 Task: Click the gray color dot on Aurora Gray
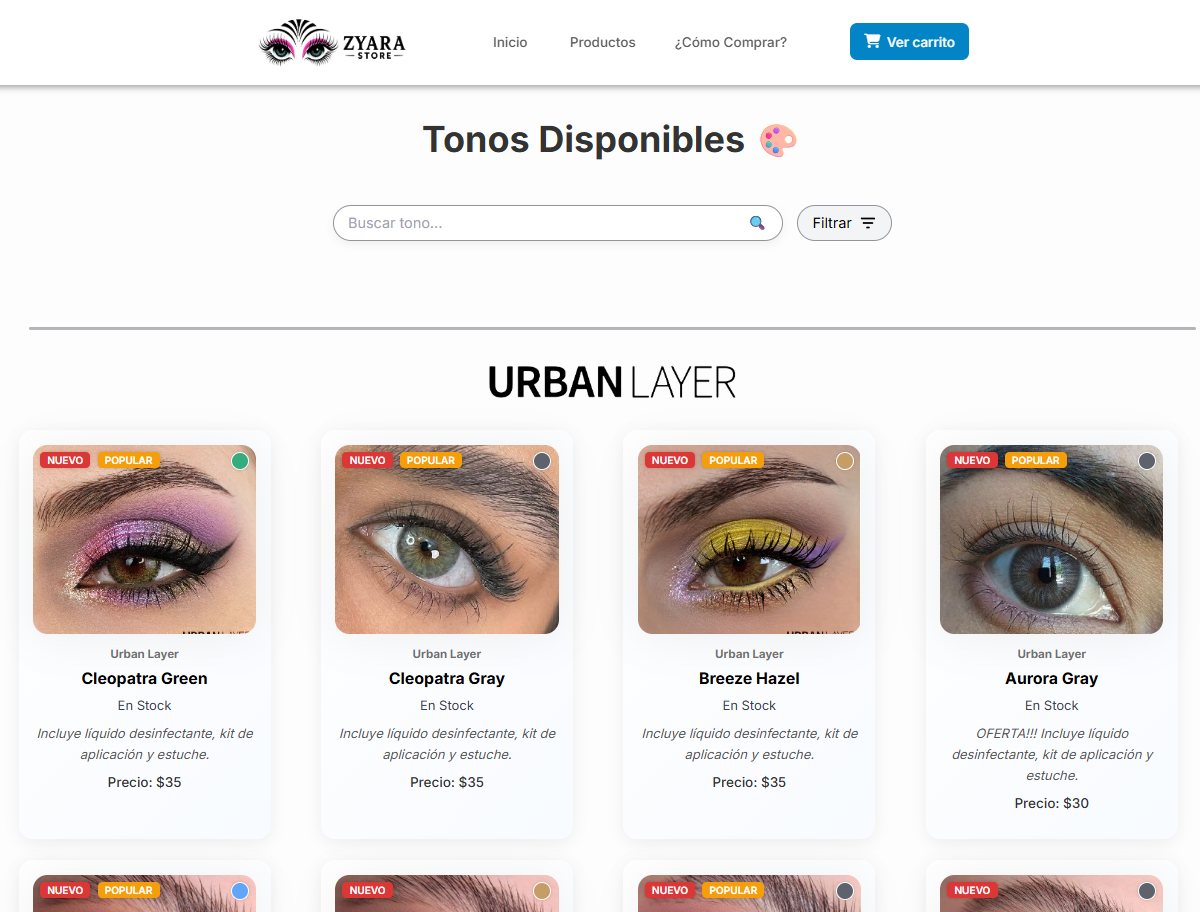(1147, 461)
